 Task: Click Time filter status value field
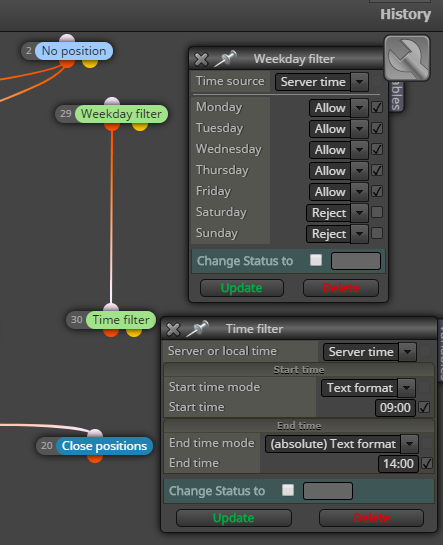click(x=328, y=491)
